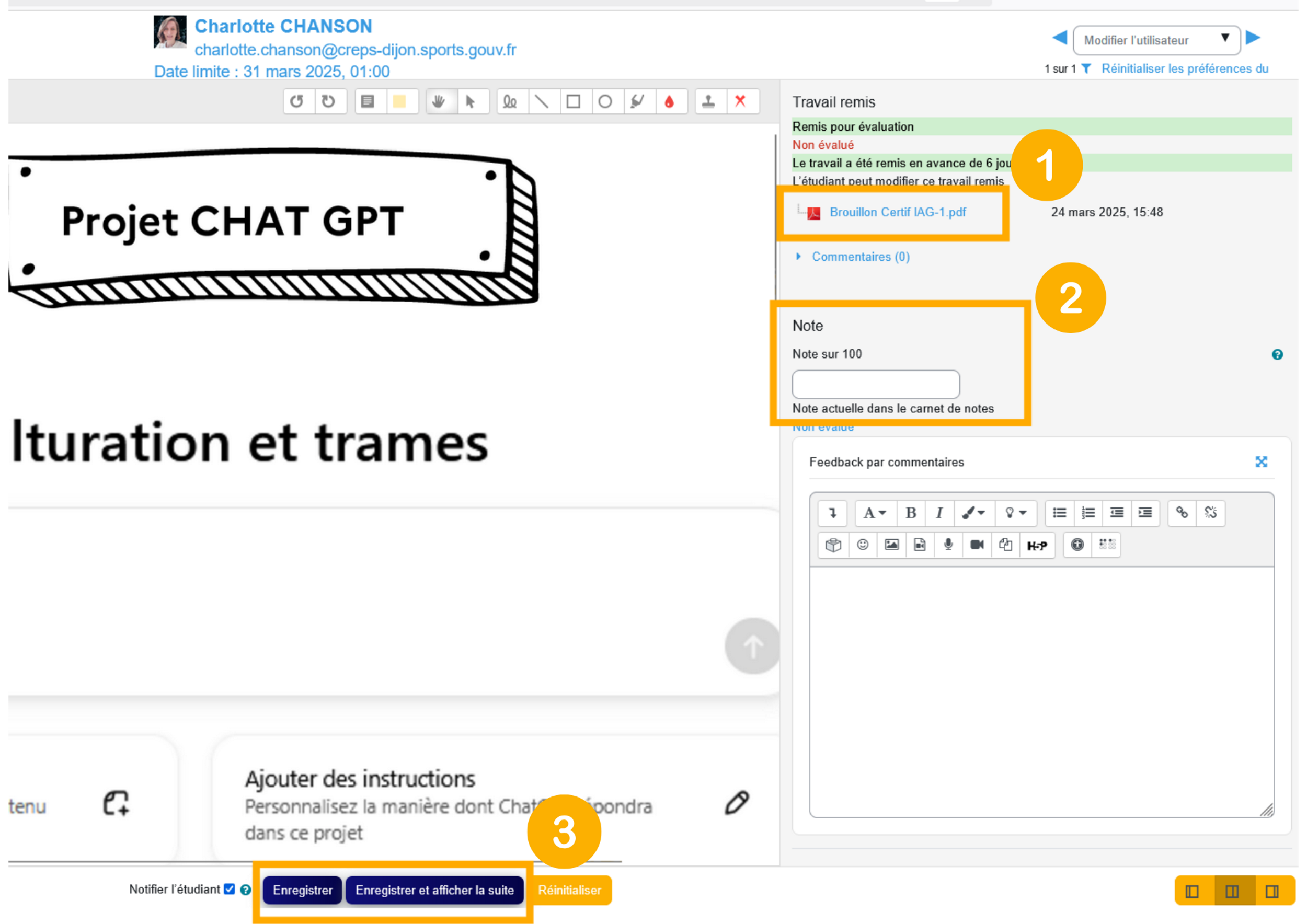Image resolution: width=1307 pixels, height=924 pixels.
Task: Click the filter funnel icon
Action: click(x=1087, y=69)
